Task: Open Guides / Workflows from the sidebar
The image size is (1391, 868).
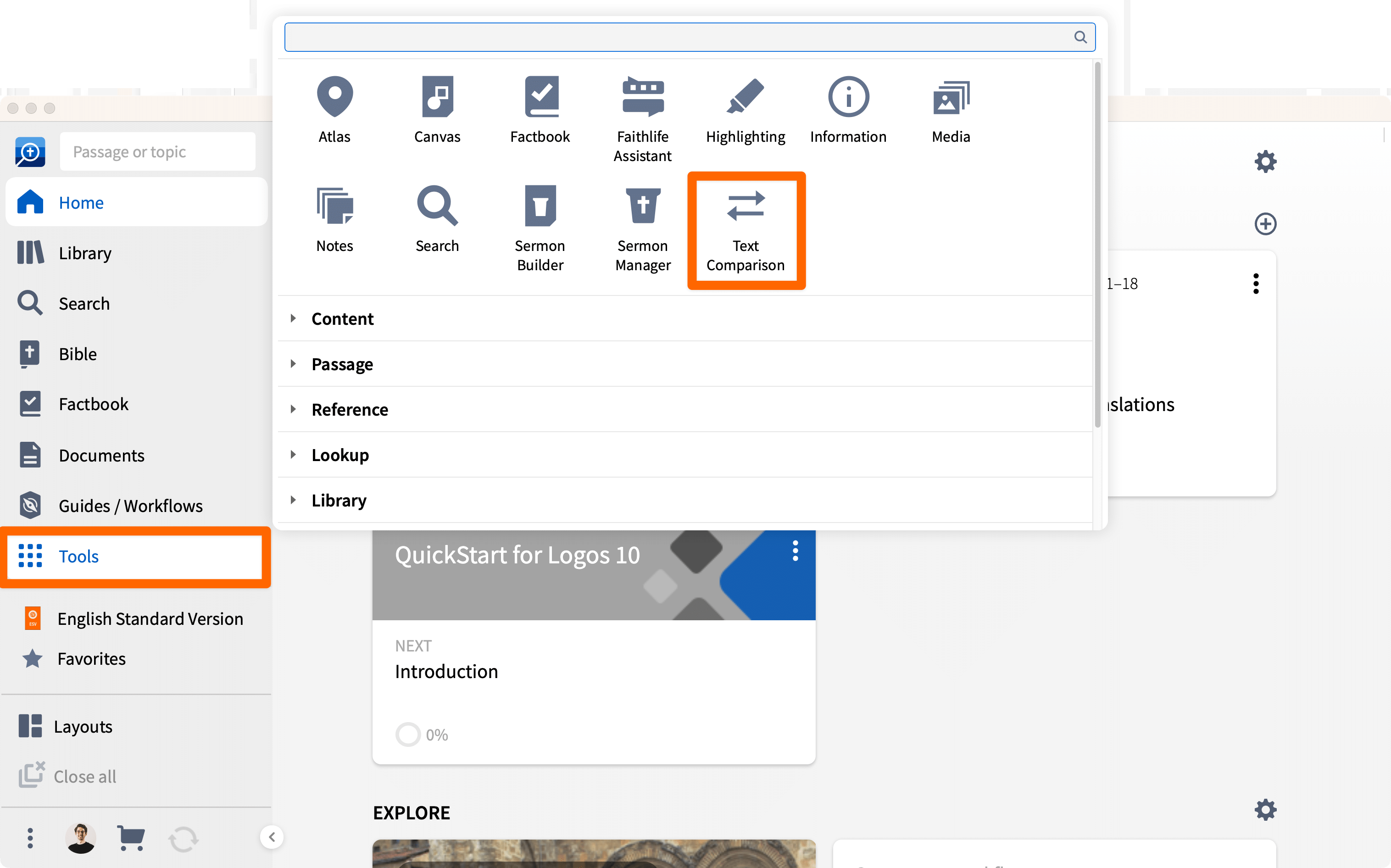Action: (x=137, y=506)
